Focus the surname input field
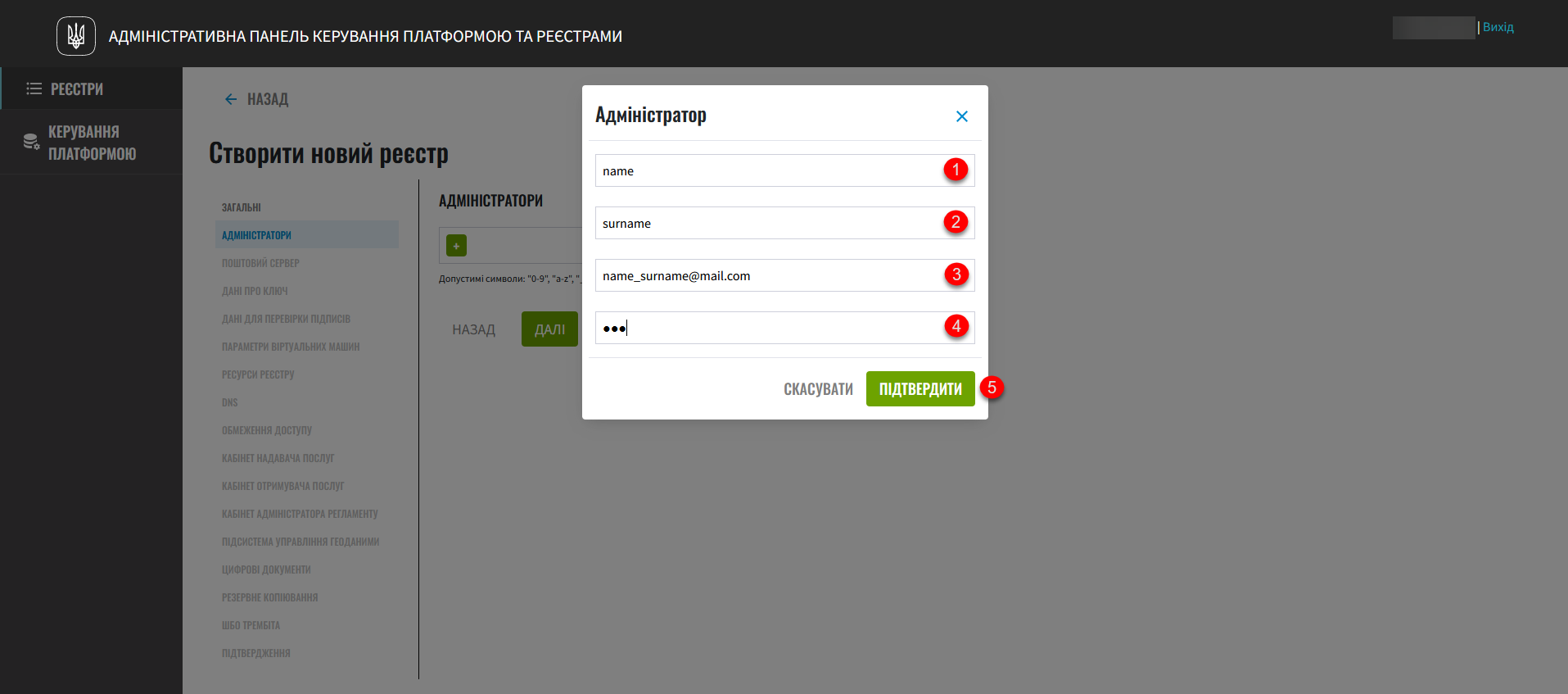The width and height of the screenshot is (1568, 694). click(x=766, y=223)
